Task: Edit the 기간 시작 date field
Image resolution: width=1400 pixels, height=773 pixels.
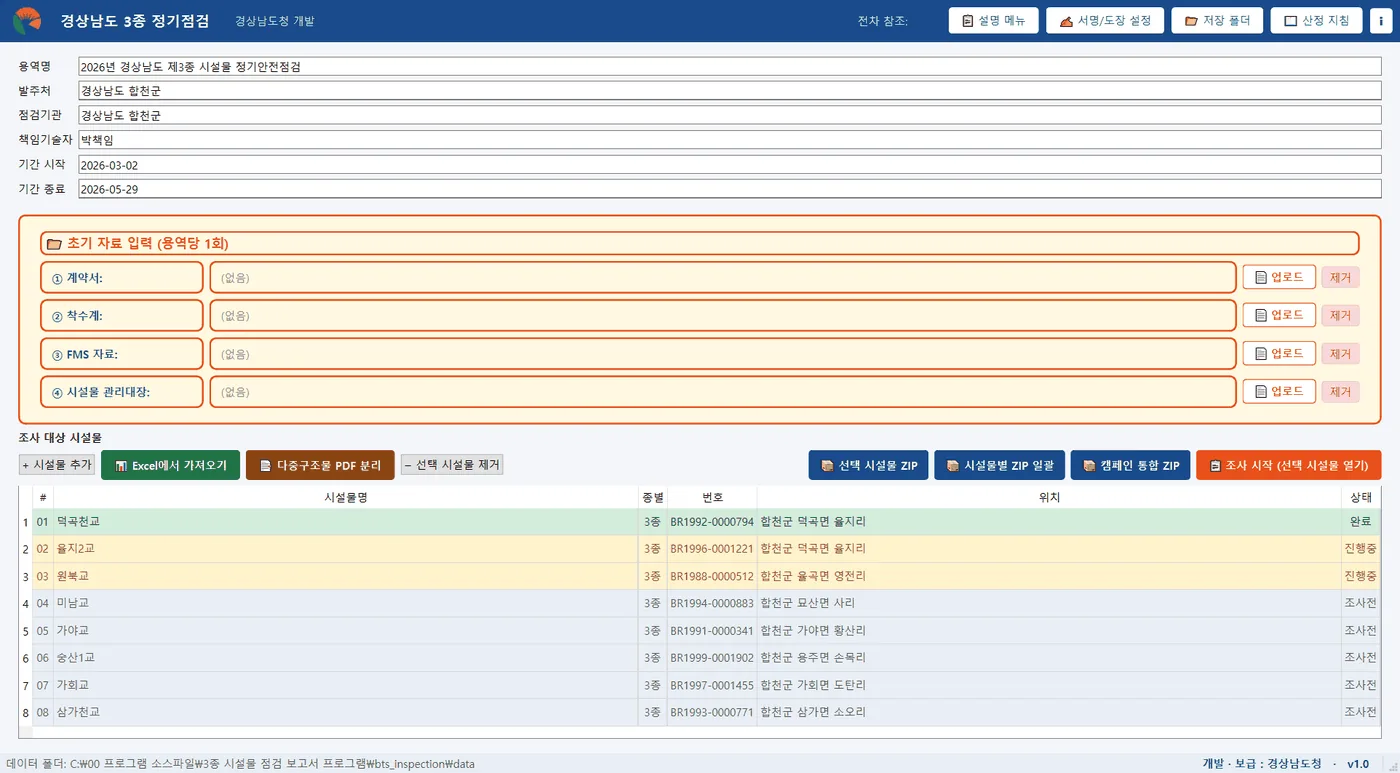Action: coord(730,164)
